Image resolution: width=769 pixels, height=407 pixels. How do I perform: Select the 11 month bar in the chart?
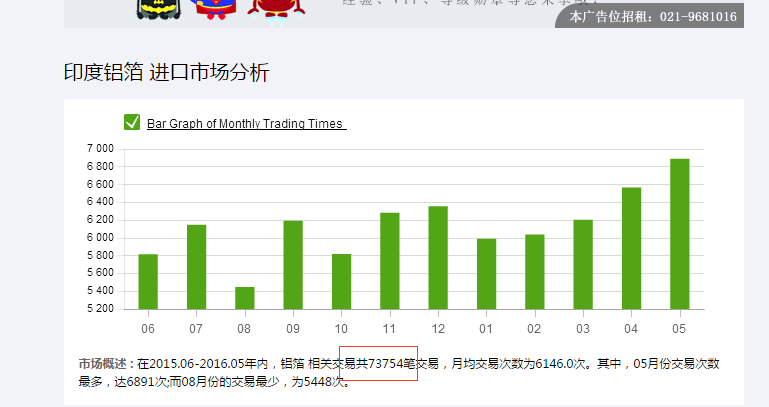pyautogui.click(x=389, y=261)
